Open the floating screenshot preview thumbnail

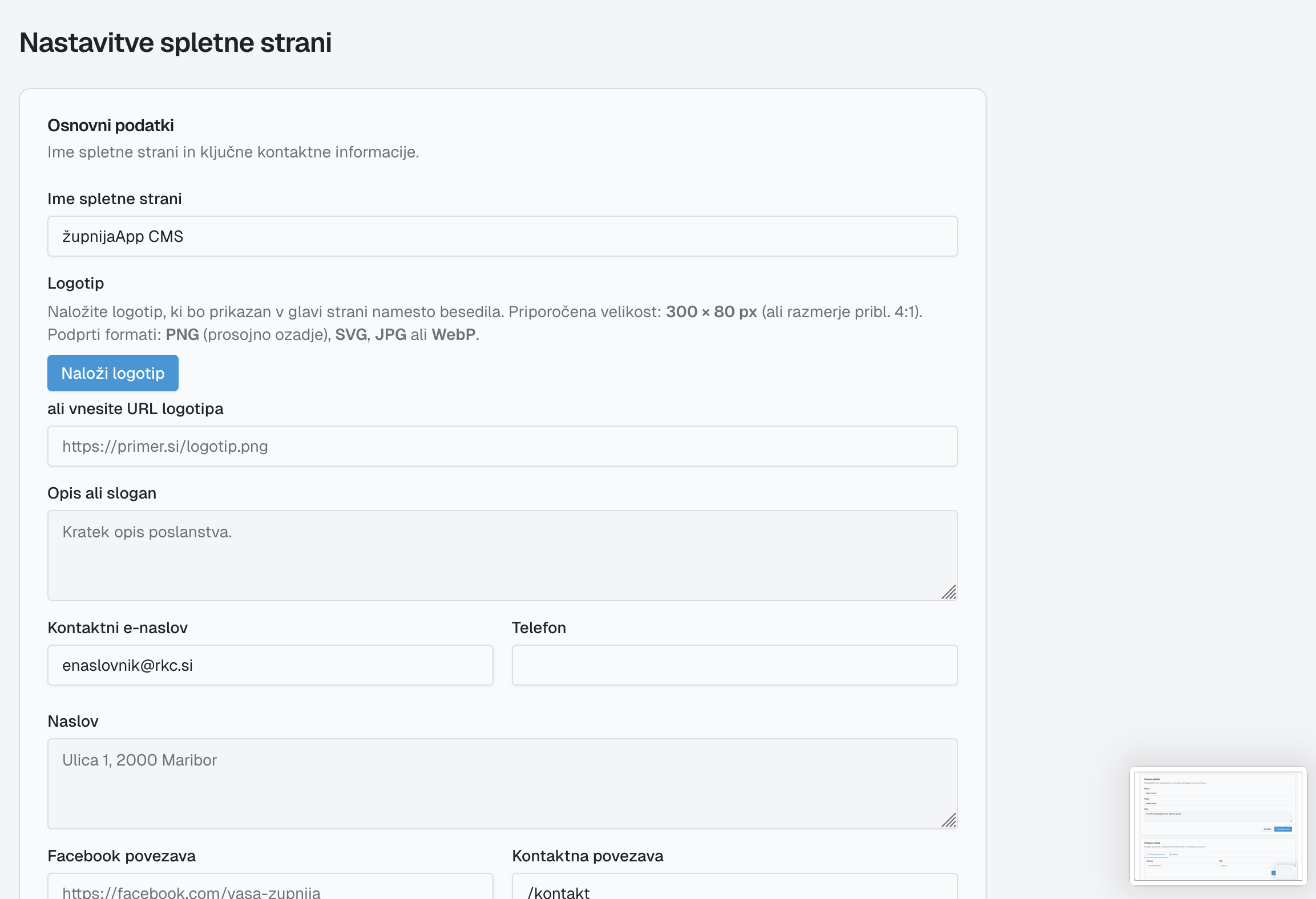pyautogui.click(x=1218, y=825)
